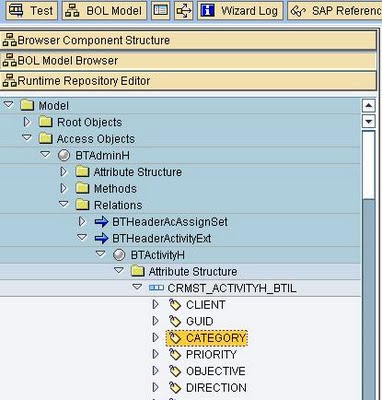382x400 pixels.
Task: Select Root Objects tree label
Action: (x=89, y=122)
